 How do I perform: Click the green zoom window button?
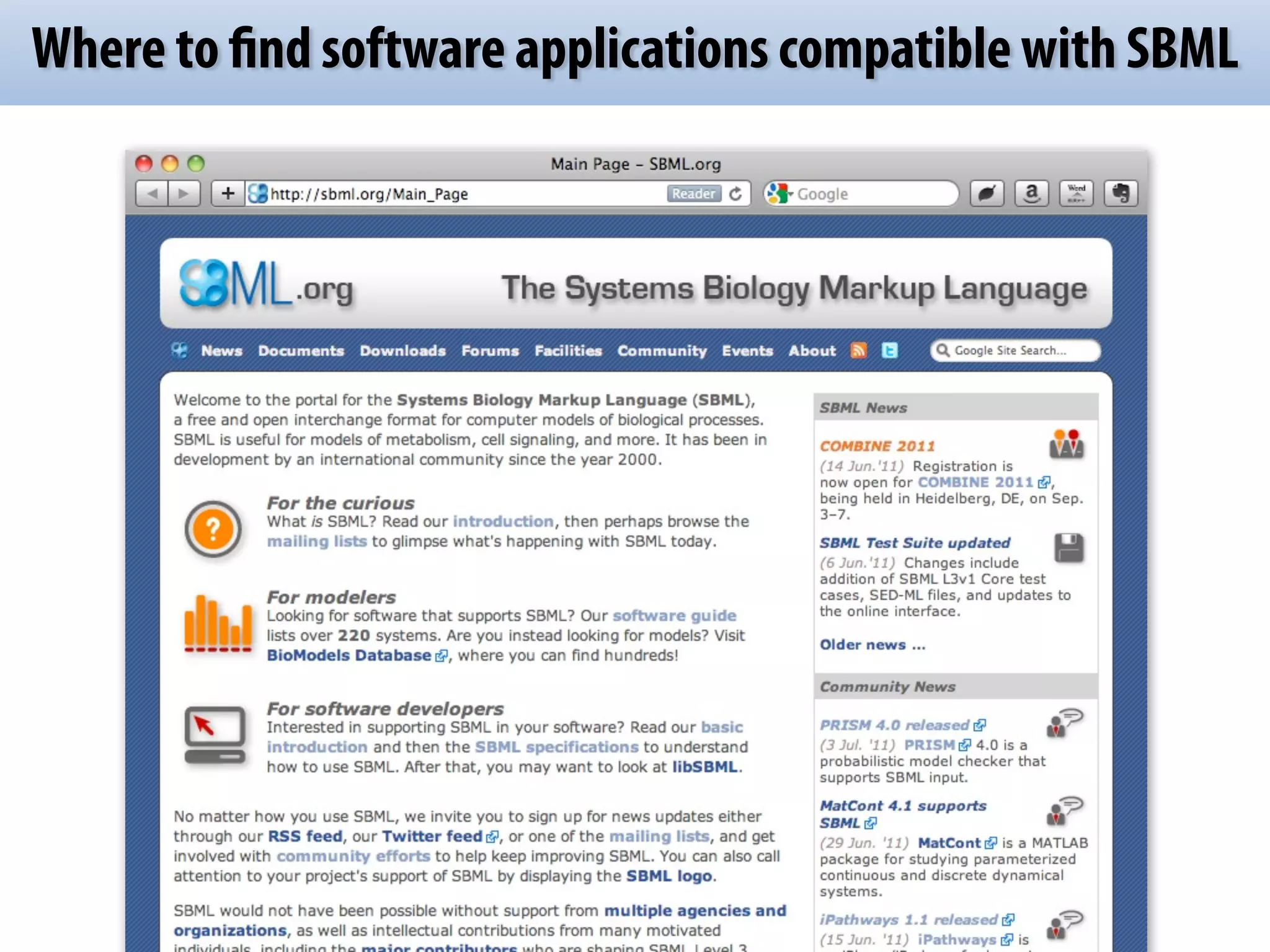196,164
